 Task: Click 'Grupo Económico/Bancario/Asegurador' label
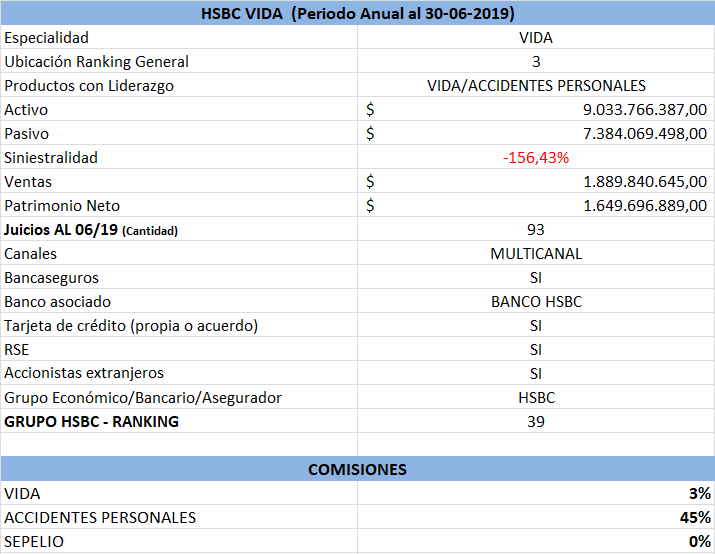[143, 398]
